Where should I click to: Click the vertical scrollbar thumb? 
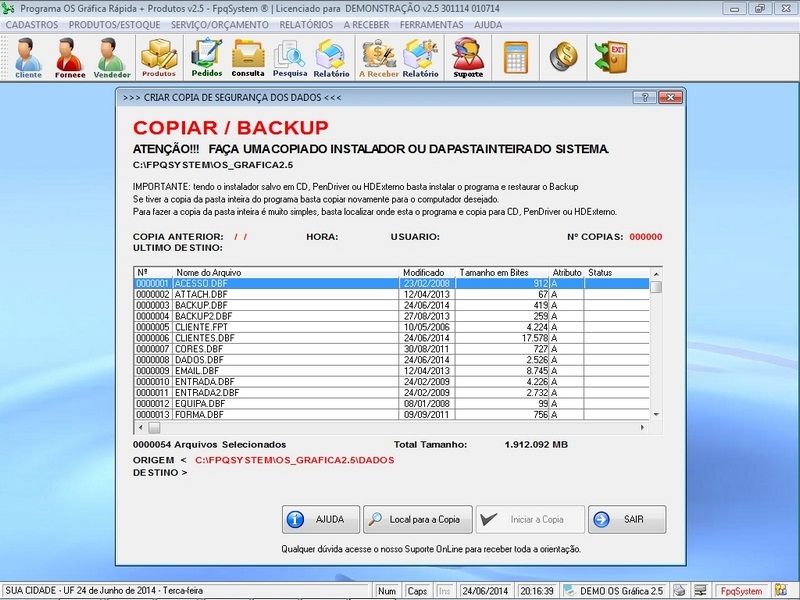[656, 287]
